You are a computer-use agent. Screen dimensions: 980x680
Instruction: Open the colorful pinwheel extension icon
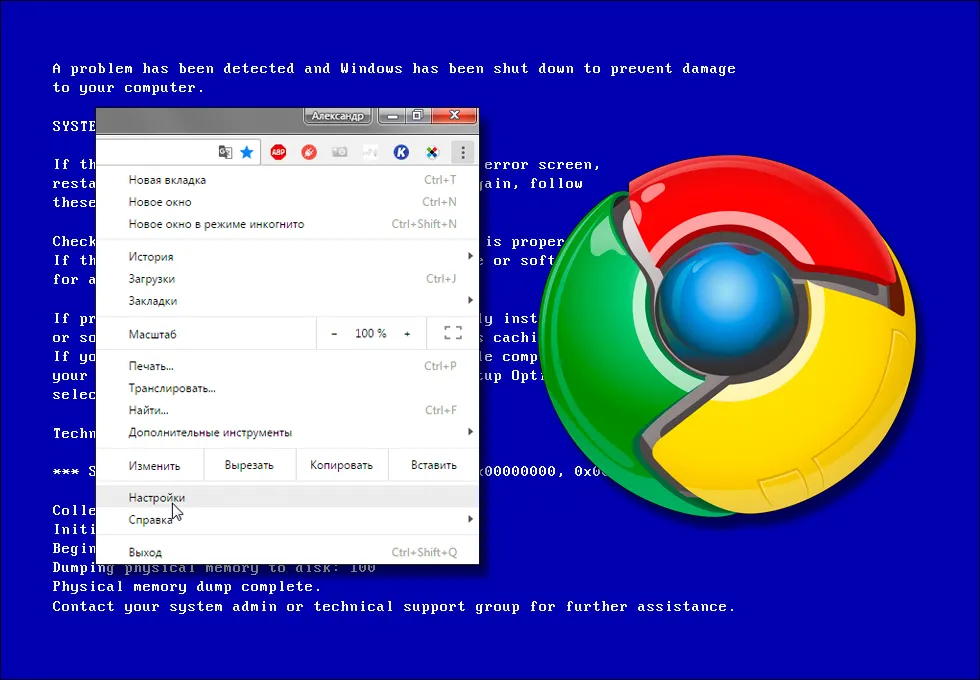(432, 152)
